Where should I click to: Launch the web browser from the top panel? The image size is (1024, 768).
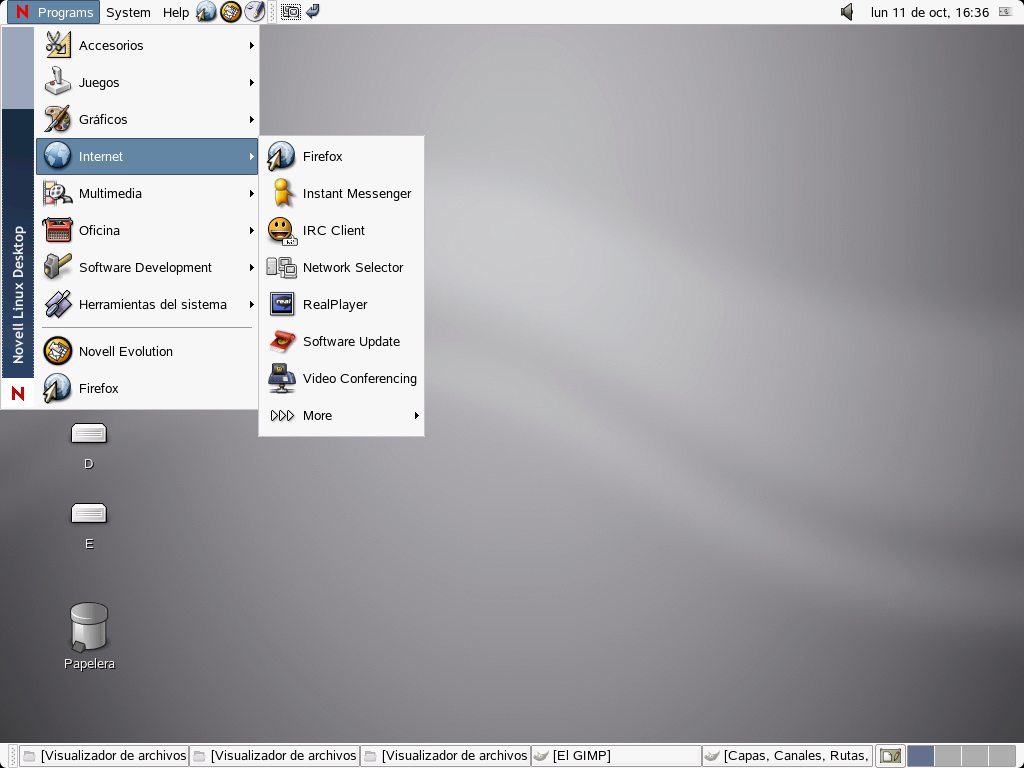pos(206,12)
